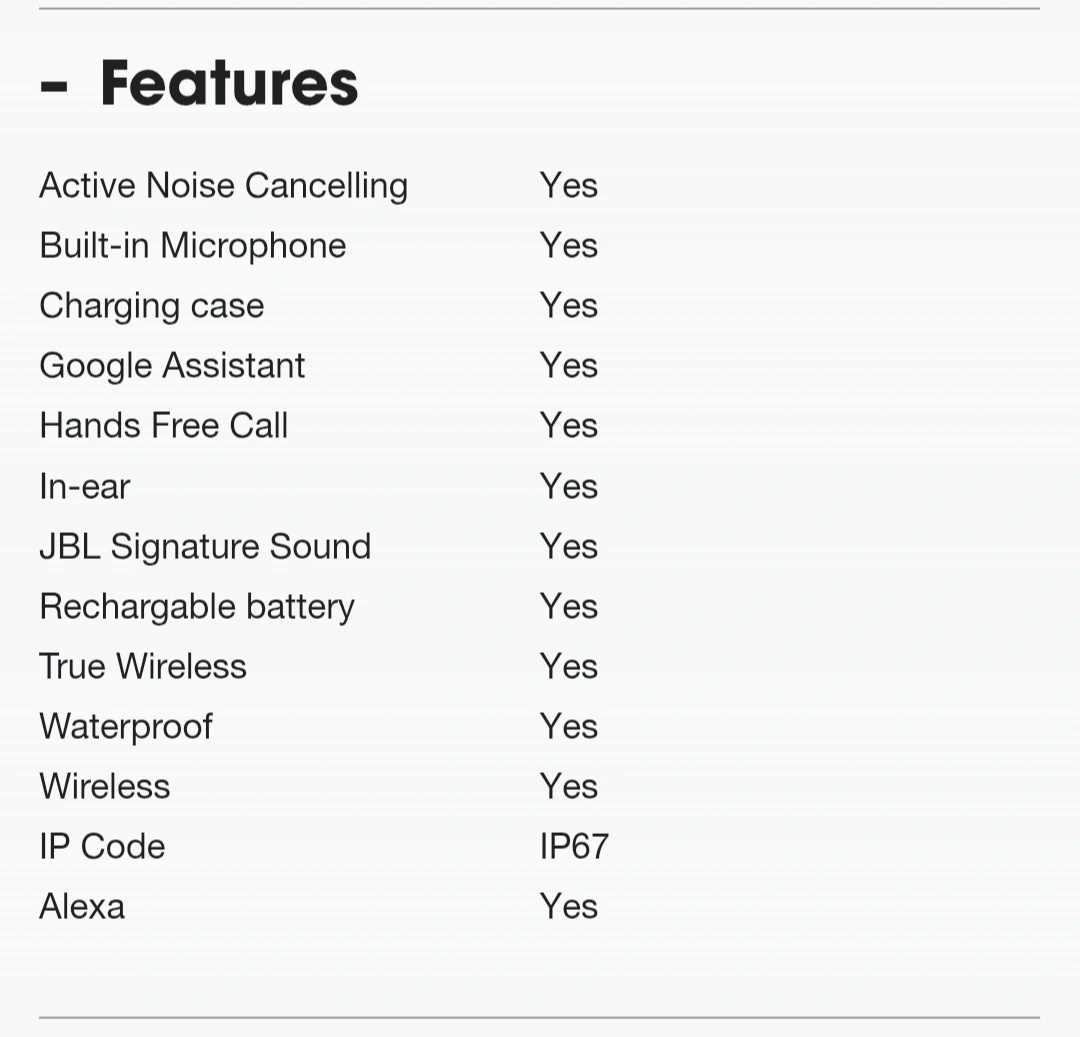Screen dimensions: 1080x1037
Task: Select the Active Noise Cancelling label
Action: [224, 186]
